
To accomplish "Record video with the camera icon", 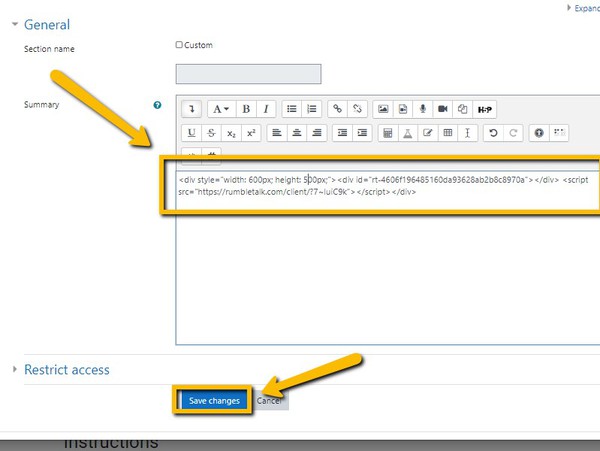I will pos(442,108).
